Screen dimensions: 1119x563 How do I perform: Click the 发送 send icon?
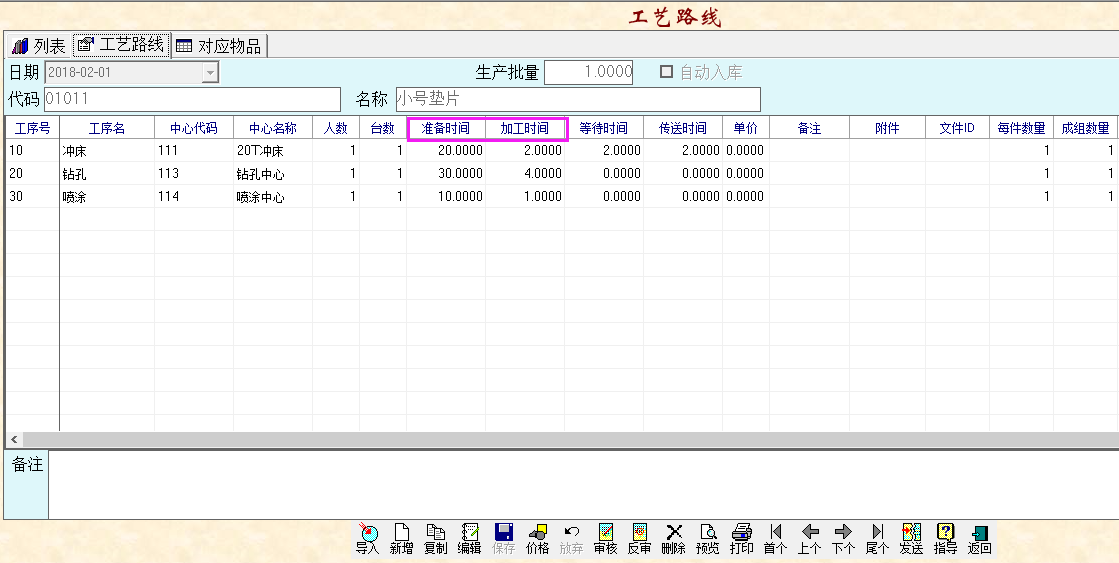click(x=911, y=539)
